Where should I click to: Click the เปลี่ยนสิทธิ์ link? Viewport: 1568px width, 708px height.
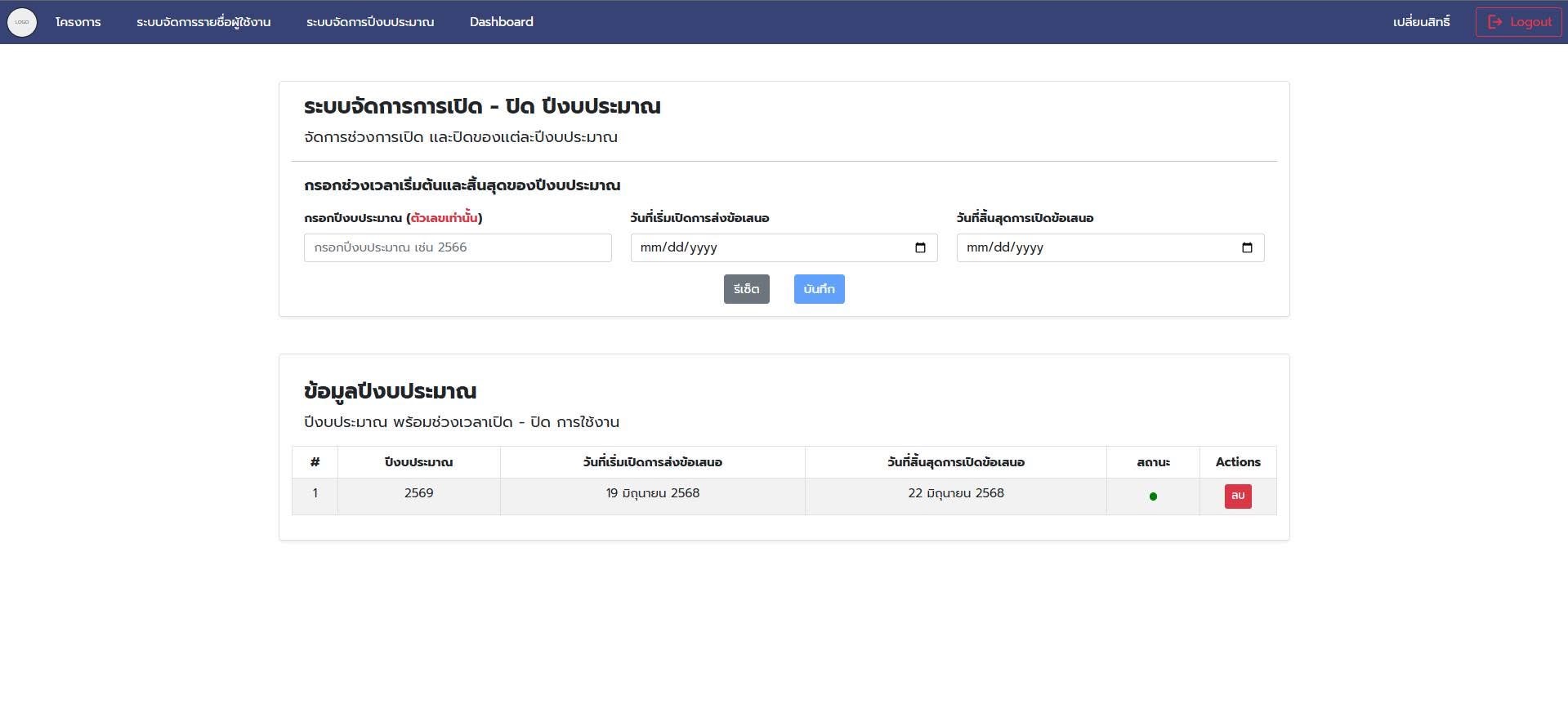[x=1421, y=22]
